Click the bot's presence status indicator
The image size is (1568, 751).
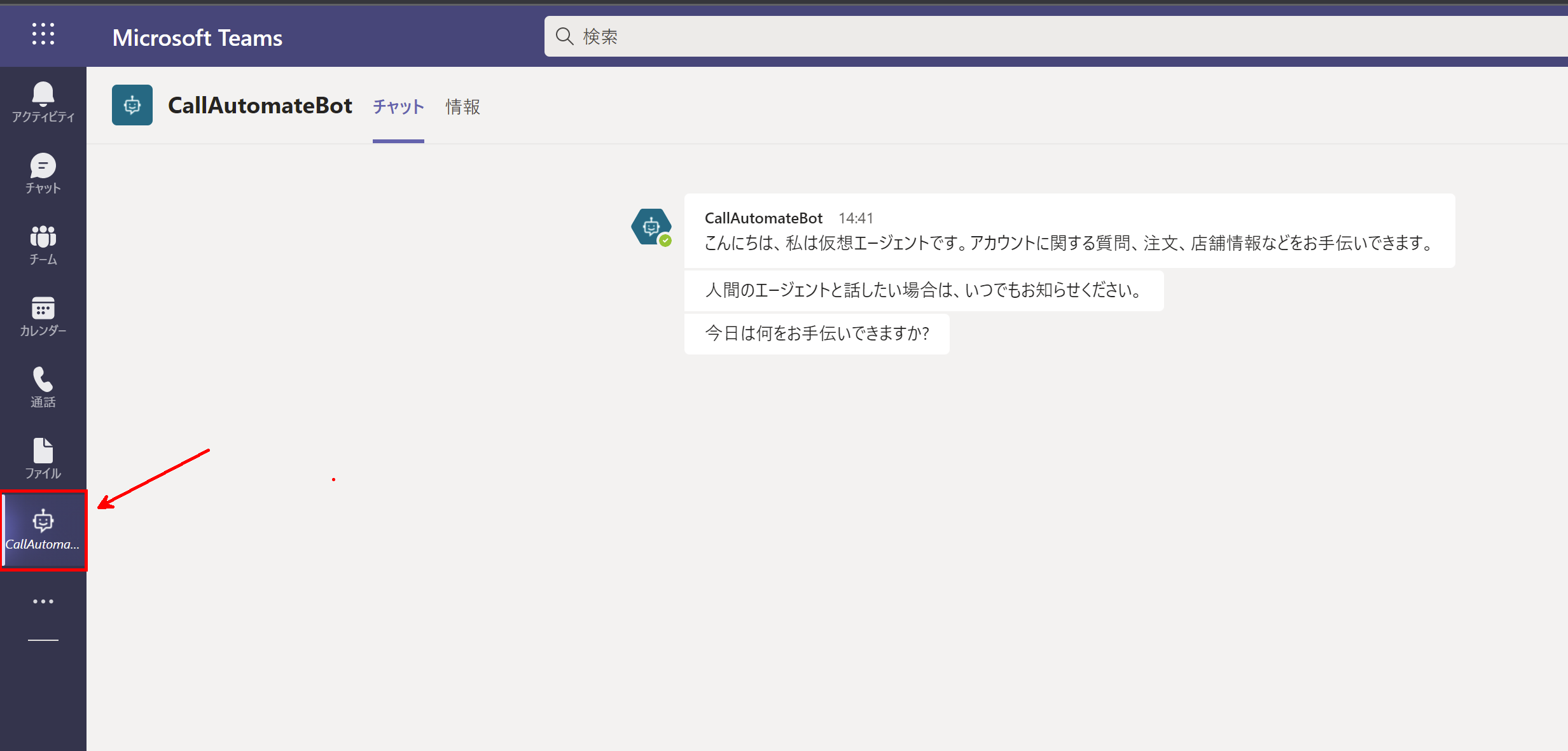point(665,240)
